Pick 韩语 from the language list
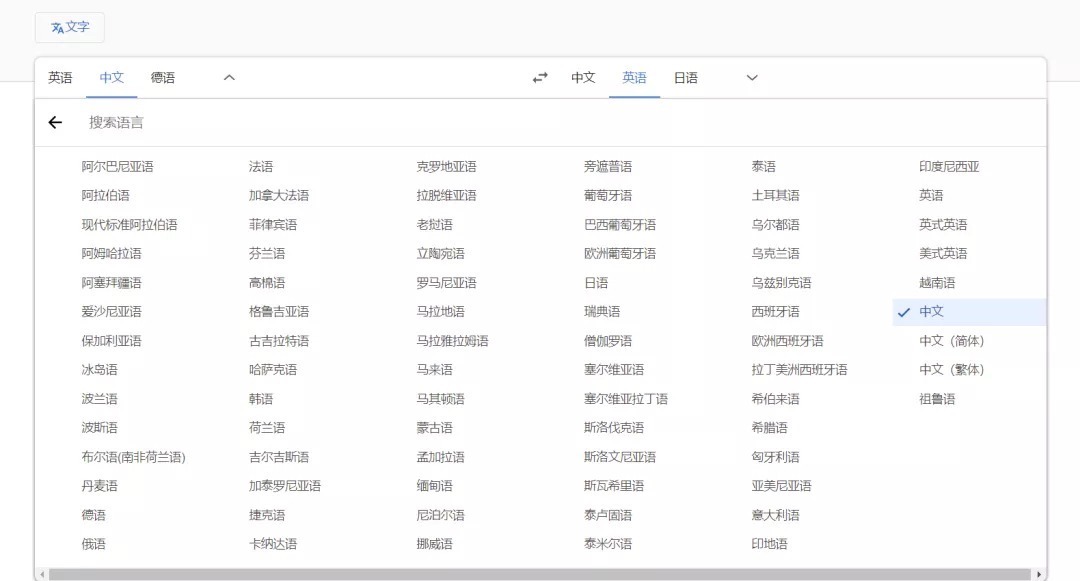Image resolution: width=1080 pixels, height=581 pixels. pos(261,399)
